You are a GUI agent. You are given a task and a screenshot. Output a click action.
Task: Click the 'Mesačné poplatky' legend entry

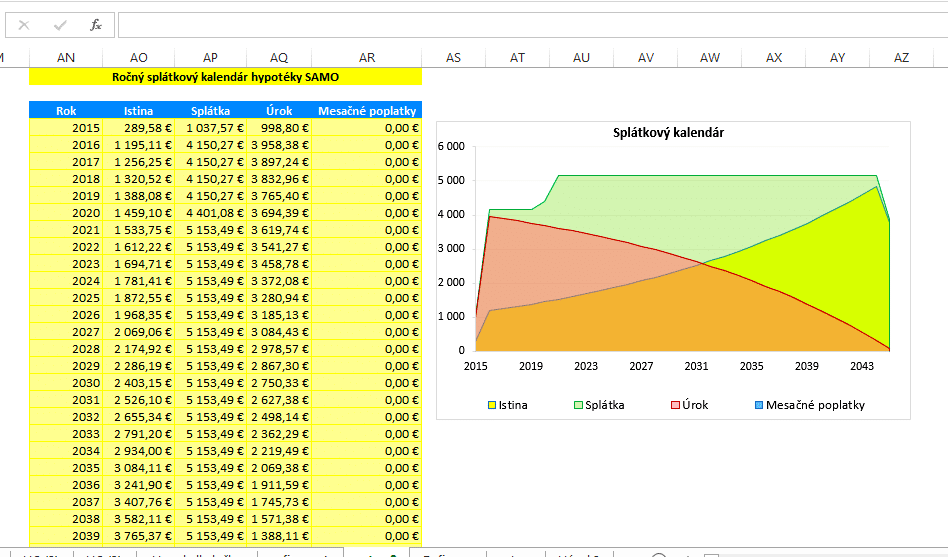(x=810, y=405)
